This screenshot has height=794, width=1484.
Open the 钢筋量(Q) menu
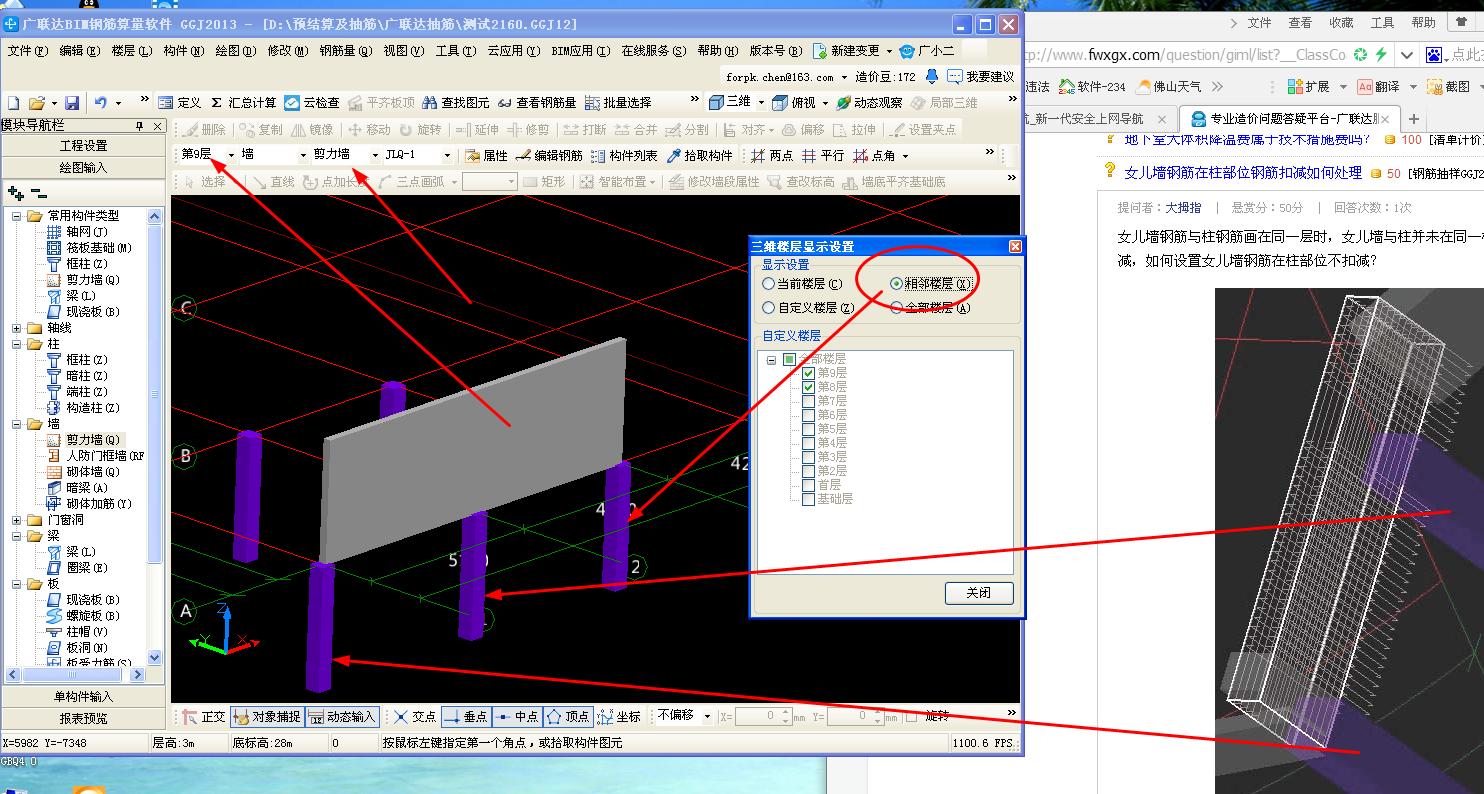(346, 51)
